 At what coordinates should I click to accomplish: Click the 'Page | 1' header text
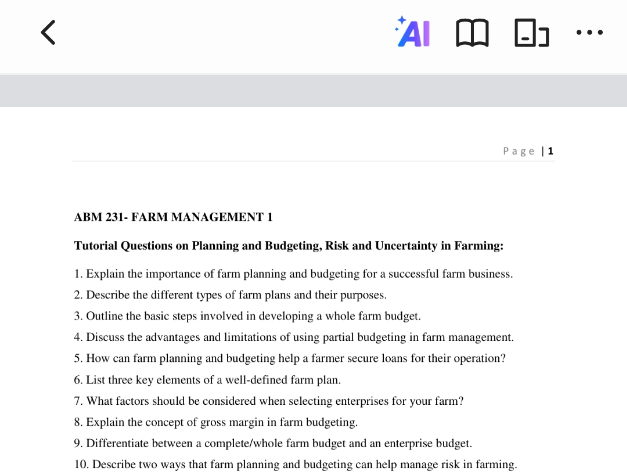[528, 151]
